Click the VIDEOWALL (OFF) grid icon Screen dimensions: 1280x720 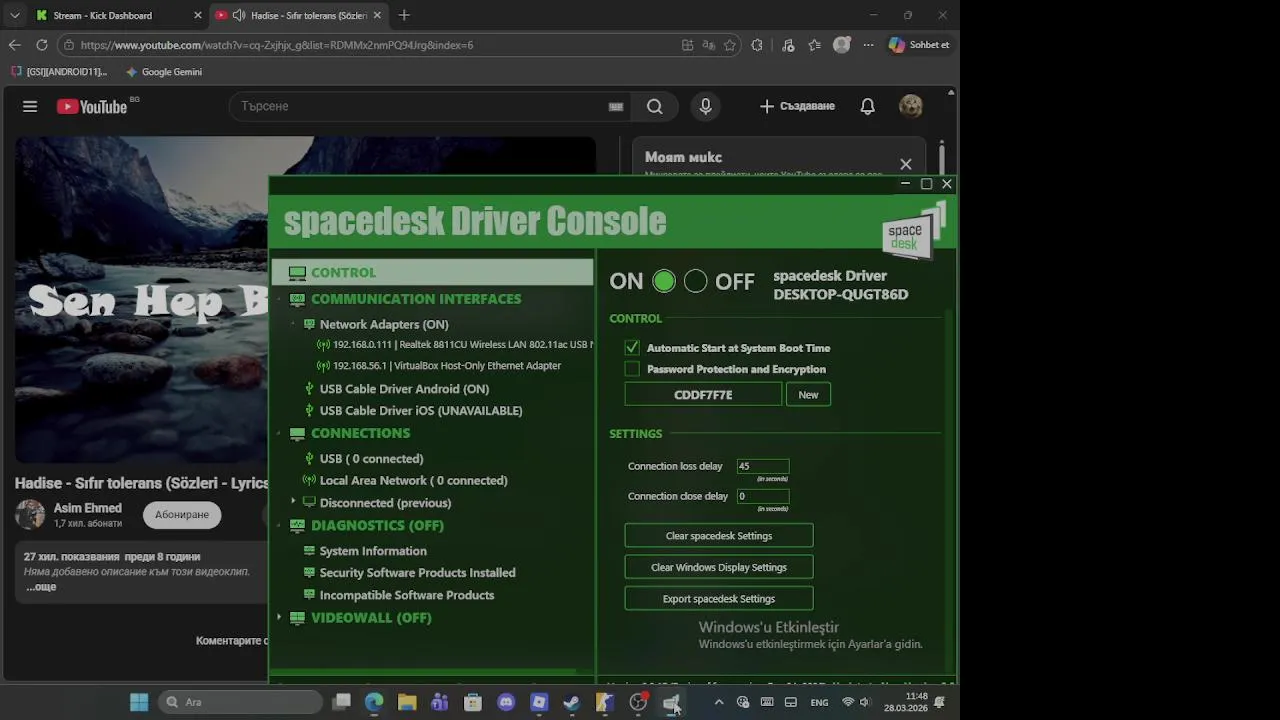297,618
